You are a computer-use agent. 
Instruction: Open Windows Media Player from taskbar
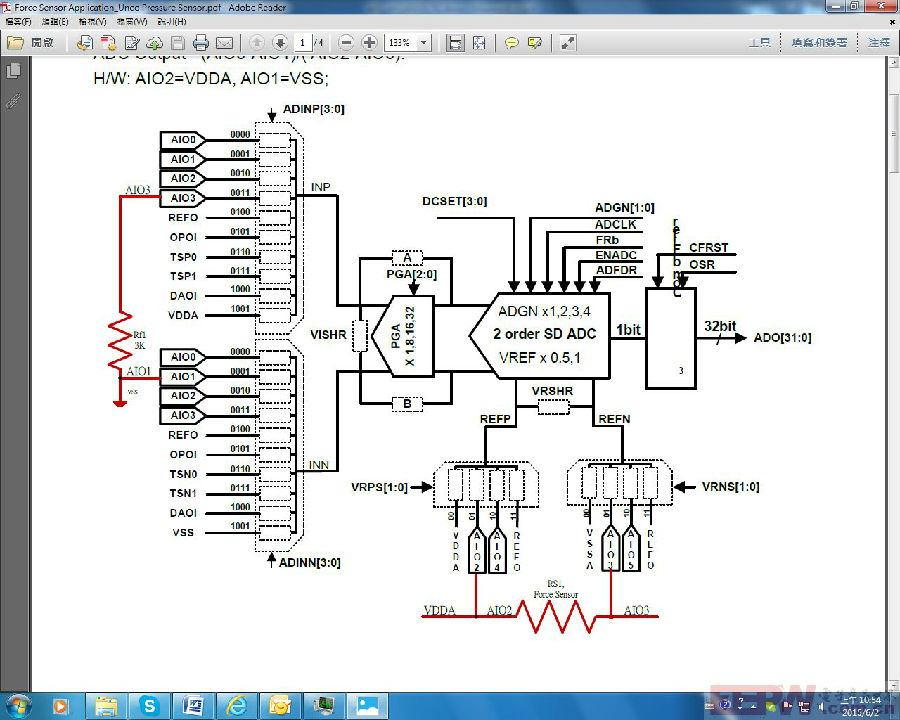click(60, 706)
